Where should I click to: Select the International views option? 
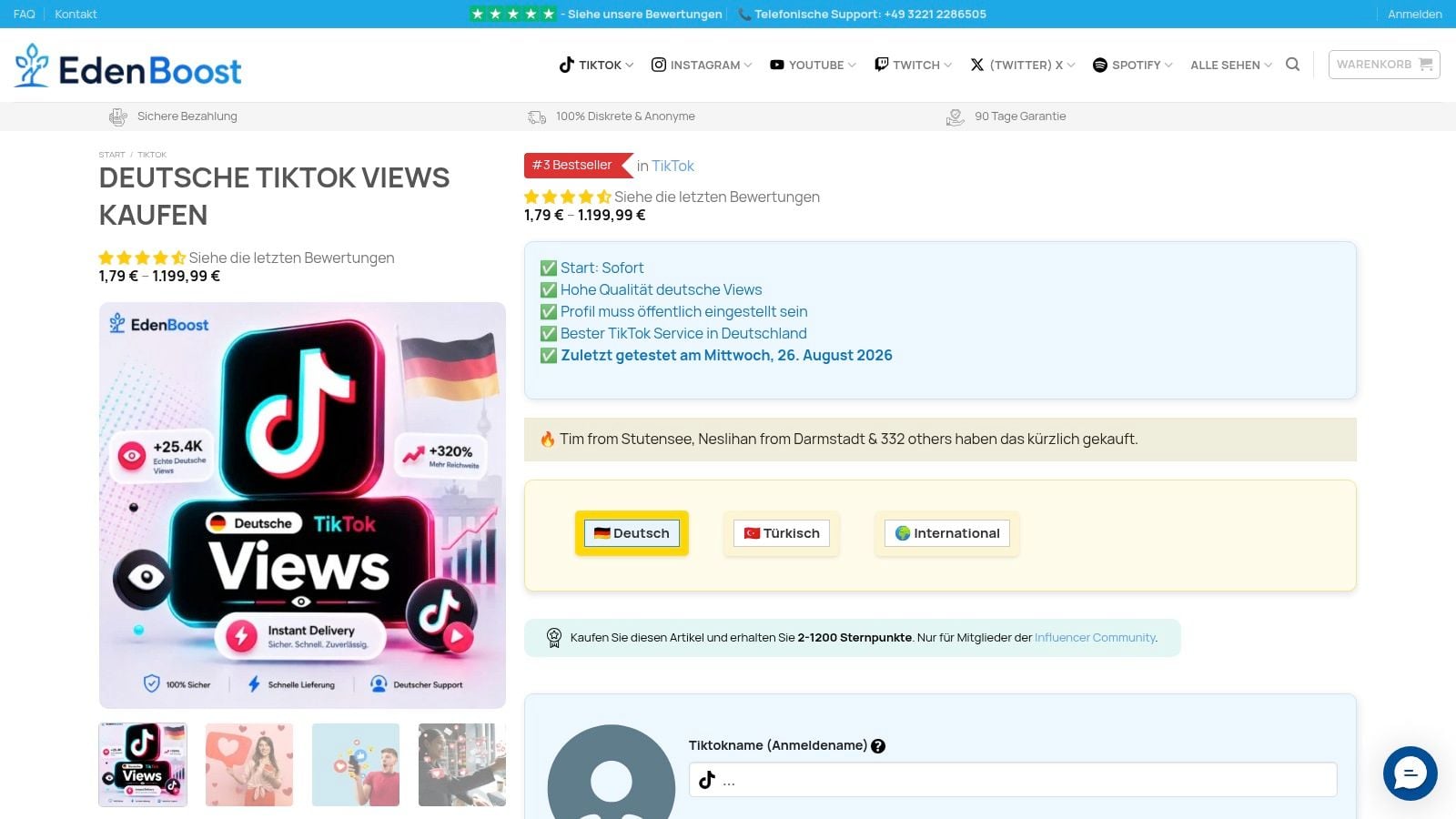(947, 533)
